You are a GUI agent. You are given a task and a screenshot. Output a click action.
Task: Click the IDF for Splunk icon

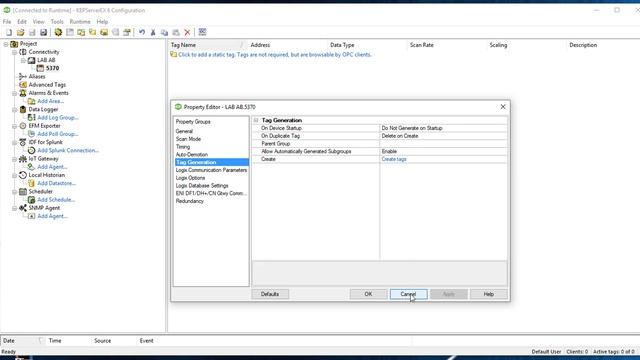[x=23, y=142]
